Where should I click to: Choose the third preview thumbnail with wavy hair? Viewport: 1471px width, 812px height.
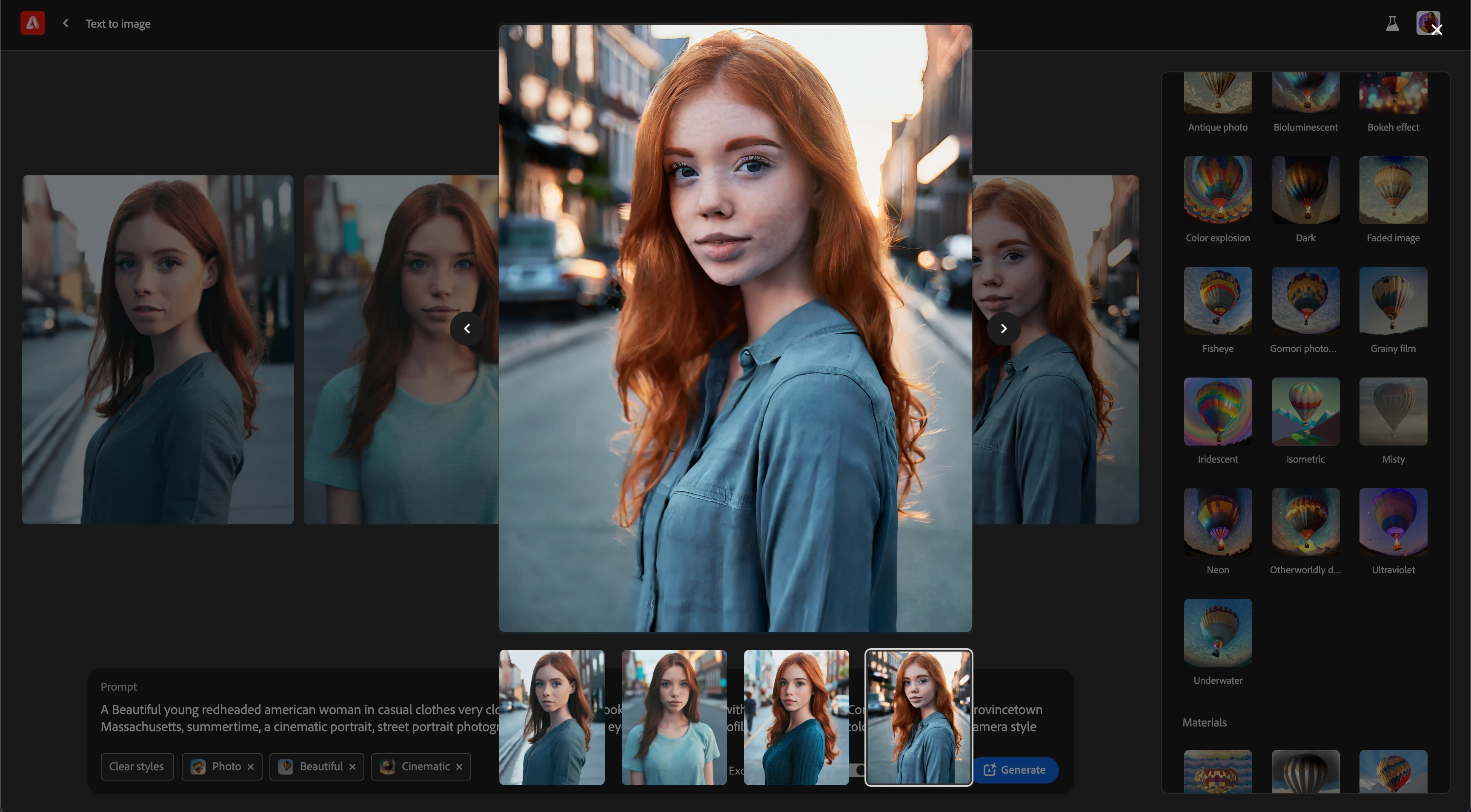(796, 717)
